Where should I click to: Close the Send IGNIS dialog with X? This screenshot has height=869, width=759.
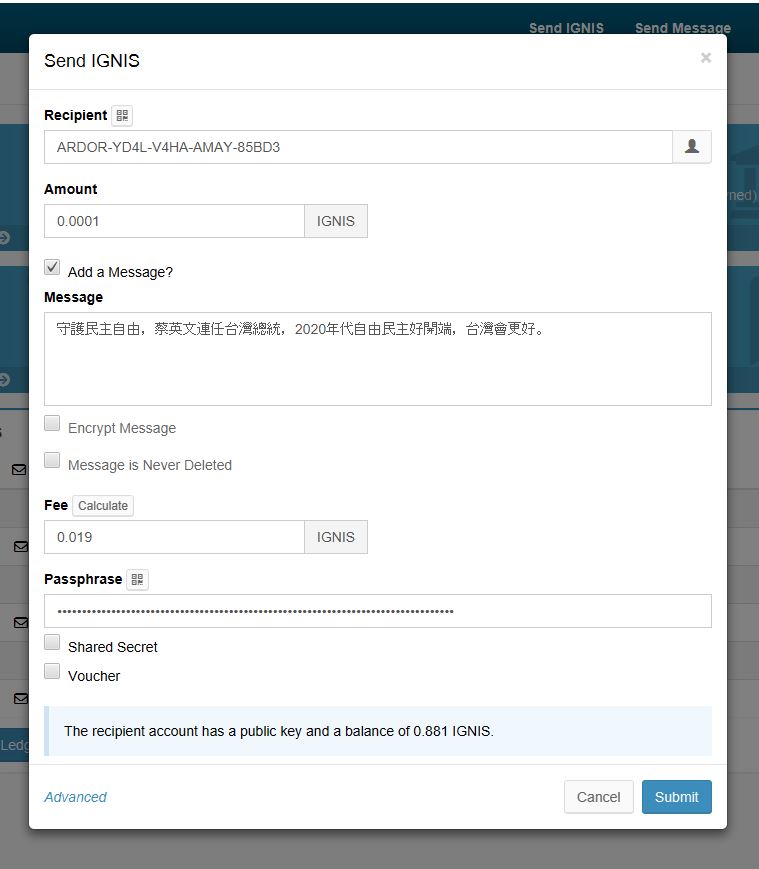[x=705, y=58]
